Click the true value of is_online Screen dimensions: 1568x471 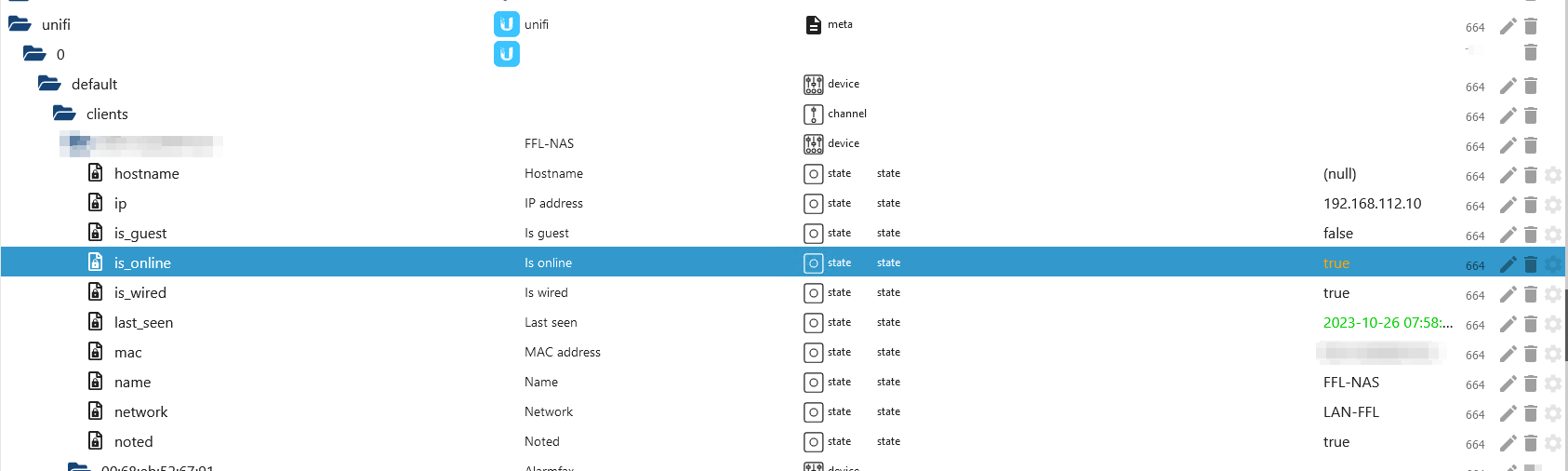(1336, 263)
